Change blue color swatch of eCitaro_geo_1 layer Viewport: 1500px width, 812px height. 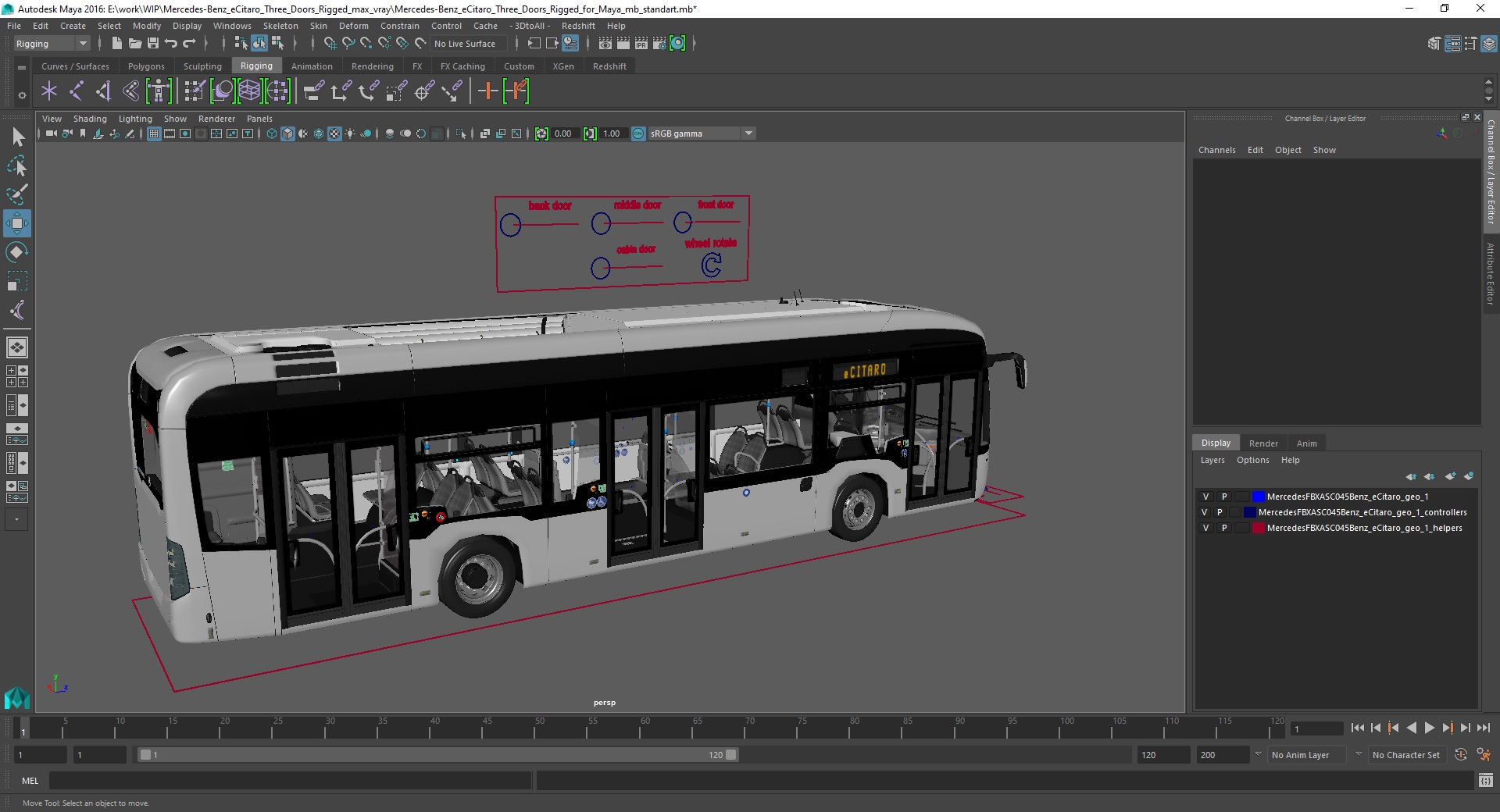(x=1259, y=497)
